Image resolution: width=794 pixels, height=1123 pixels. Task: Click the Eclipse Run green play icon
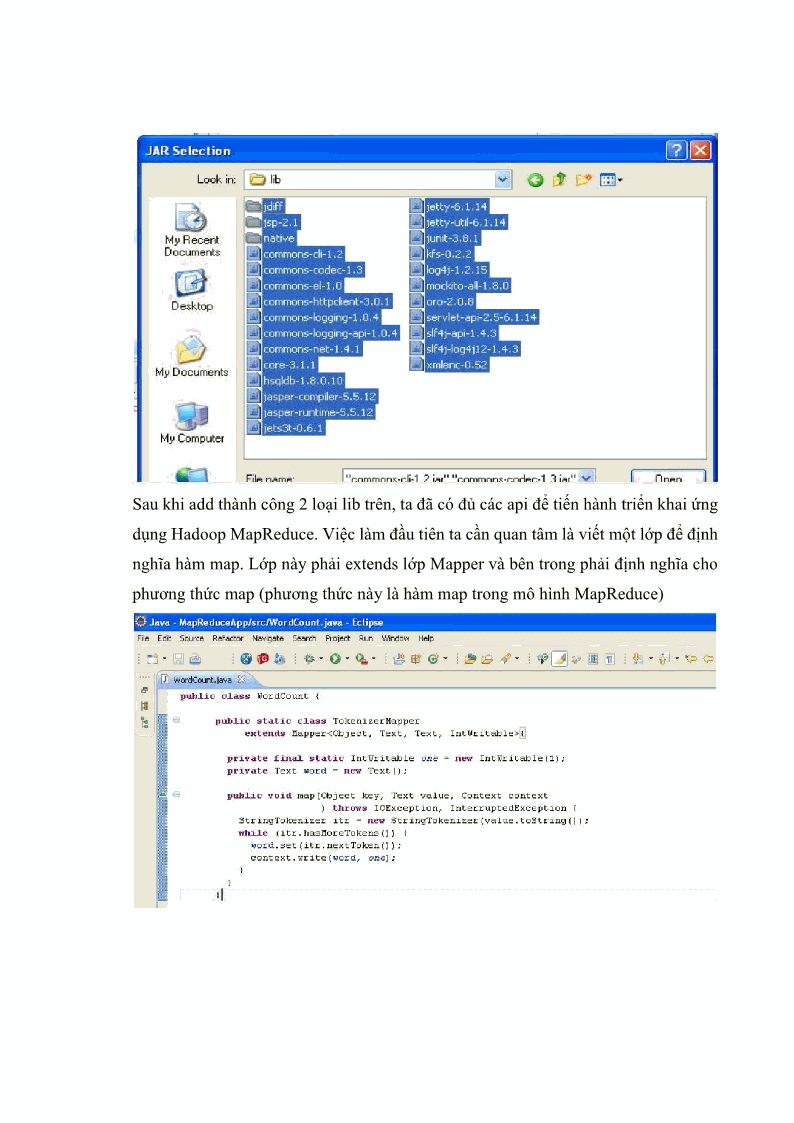click(x=335, y=659)
